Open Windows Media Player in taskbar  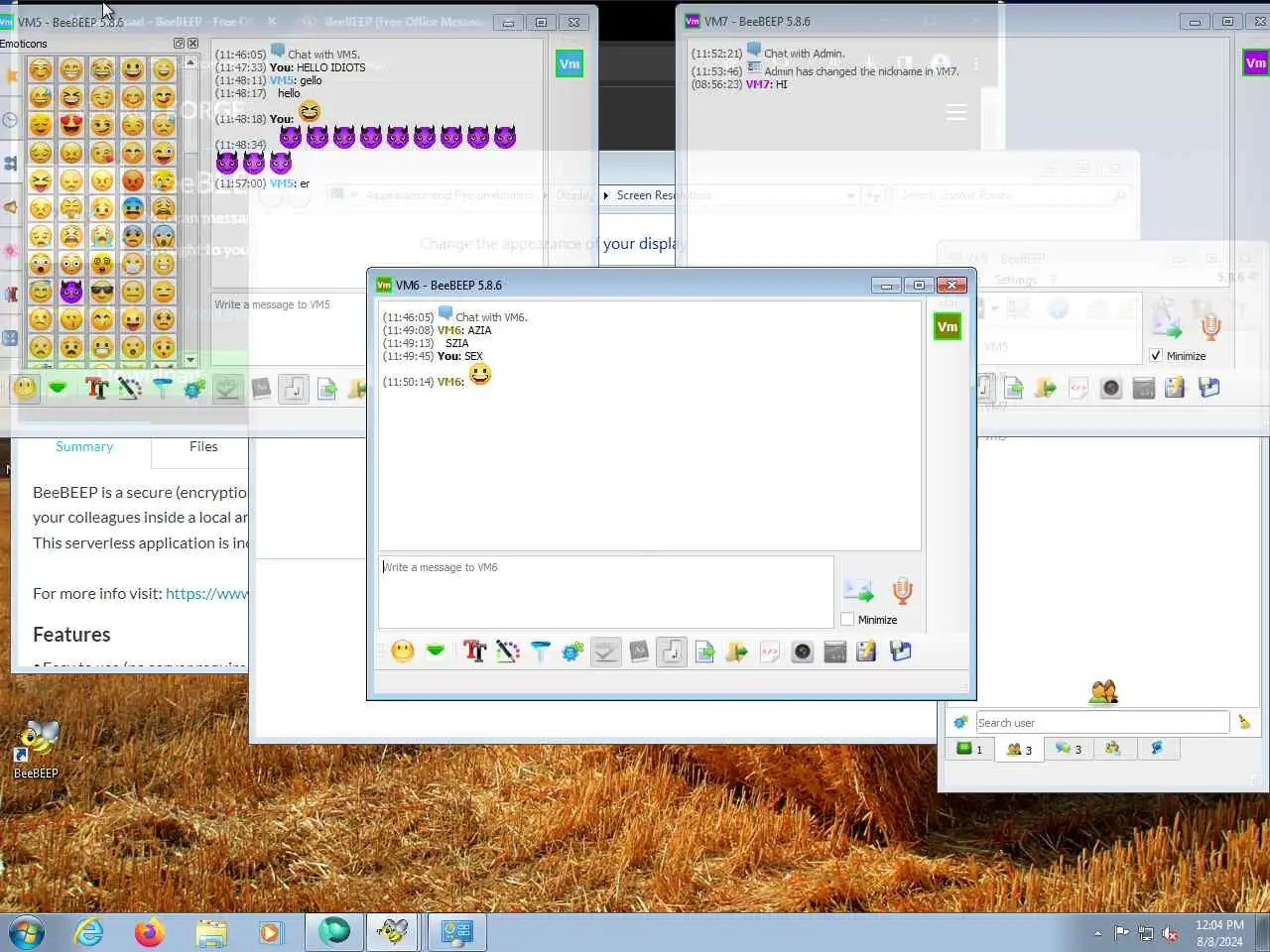[270, 932]
